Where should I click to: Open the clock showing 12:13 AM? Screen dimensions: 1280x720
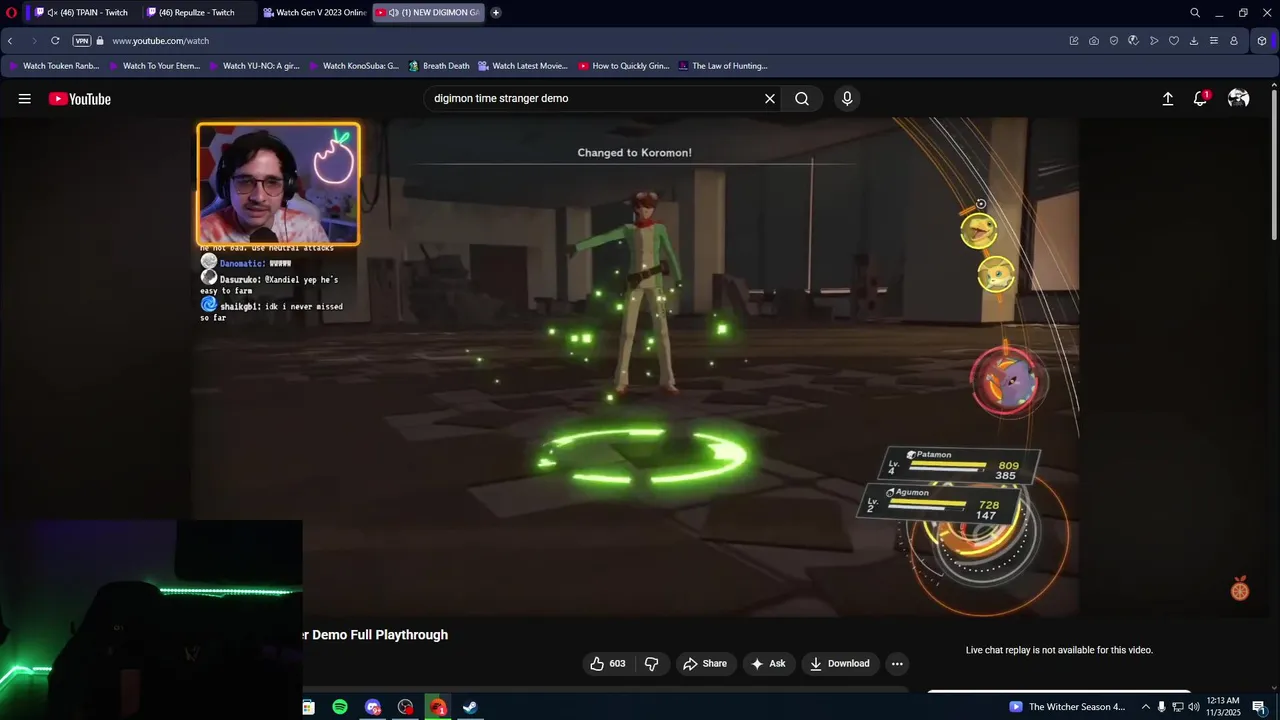pos(1223,707)
